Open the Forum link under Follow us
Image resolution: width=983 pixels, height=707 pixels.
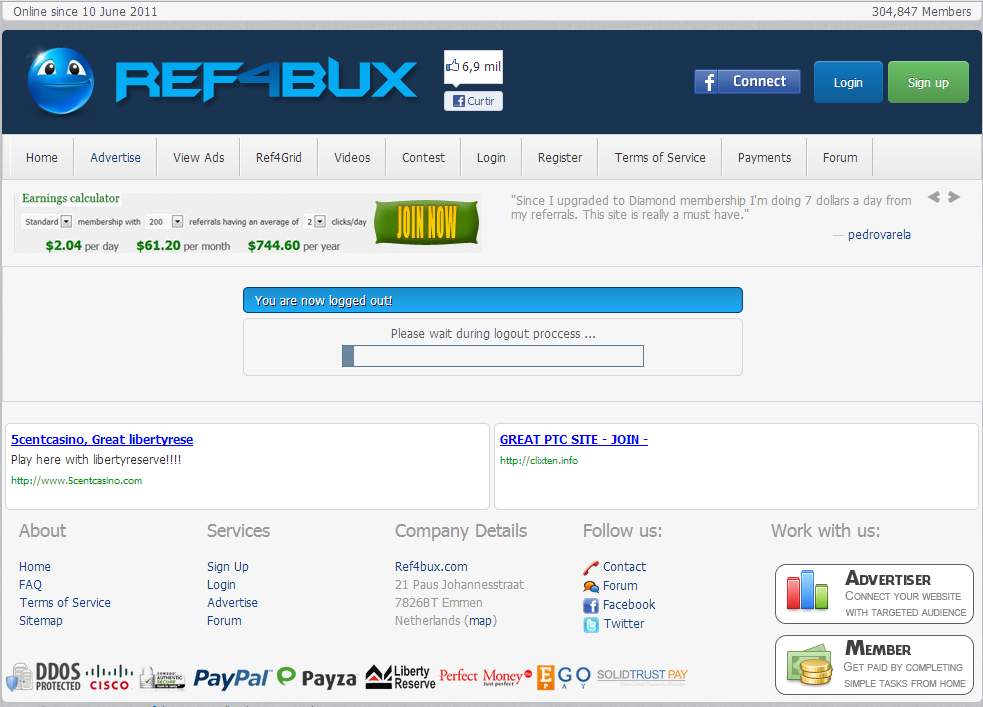pos(620,585)
